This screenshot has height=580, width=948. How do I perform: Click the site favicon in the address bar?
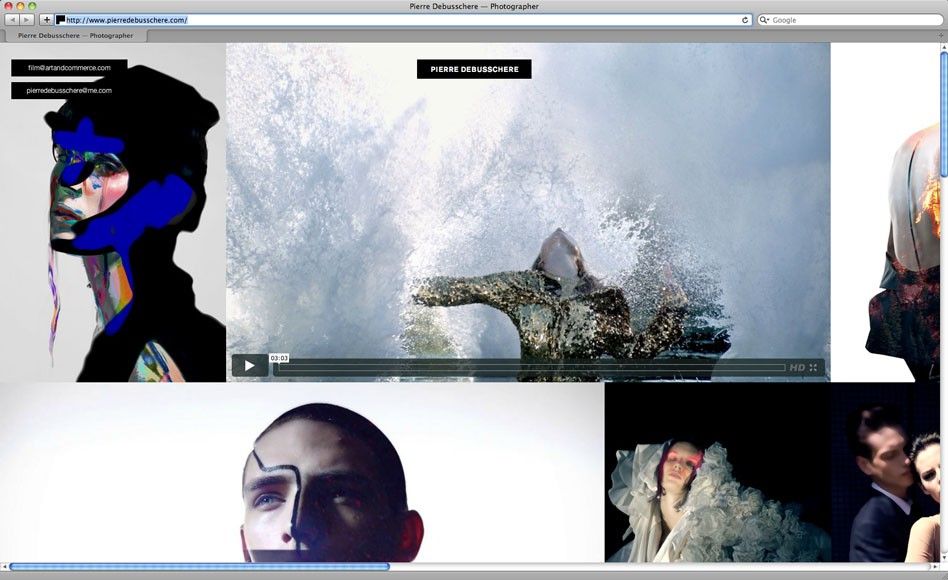[x=60, y=20]
